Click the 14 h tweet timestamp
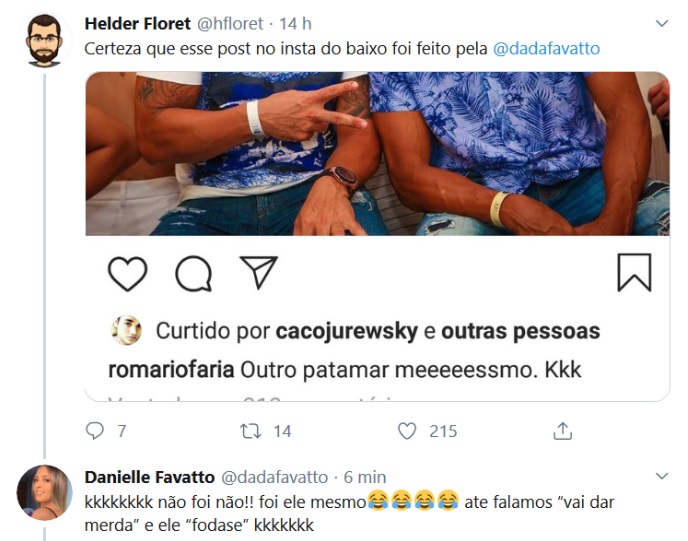Screen dimensions: 688x541 tap(295, 24)
